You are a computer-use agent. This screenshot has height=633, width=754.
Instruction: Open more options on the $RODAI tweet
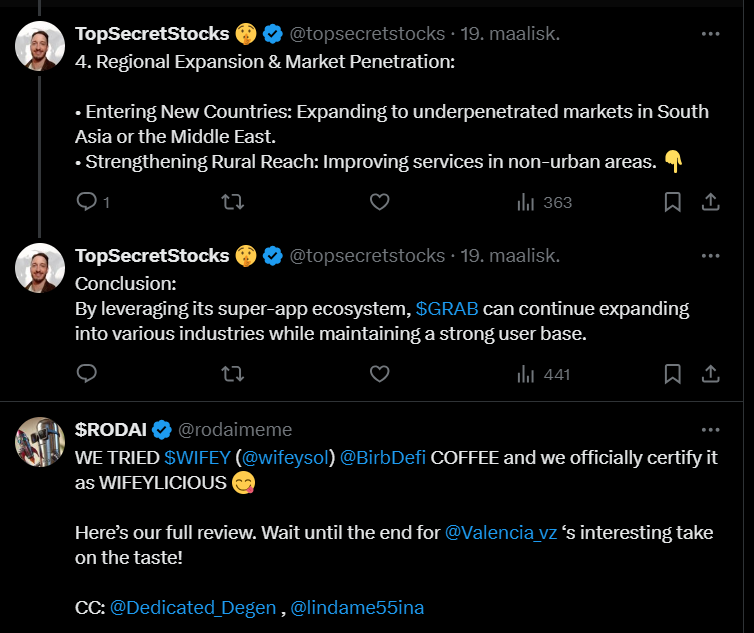[x=710, y=430]
